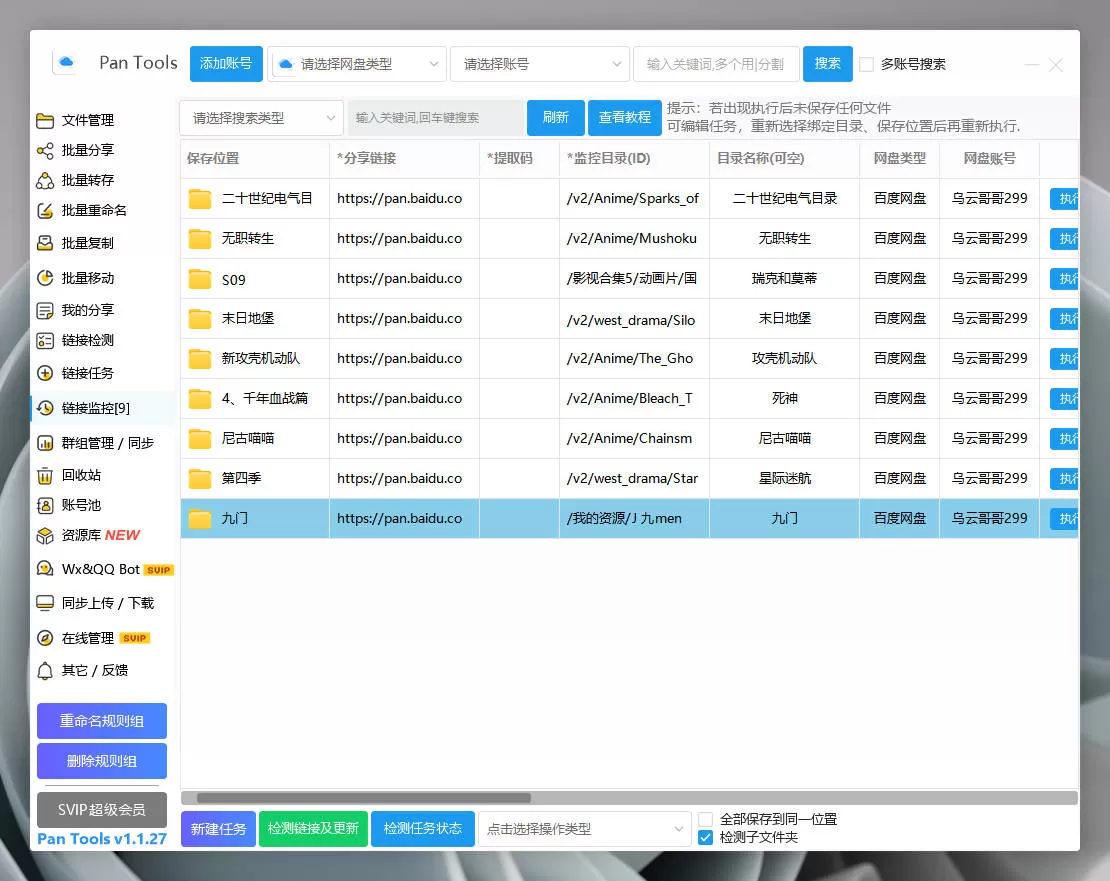Click the 查看教程 button
The height and width of the screenshot is (881, 1110).
(624, 117)
